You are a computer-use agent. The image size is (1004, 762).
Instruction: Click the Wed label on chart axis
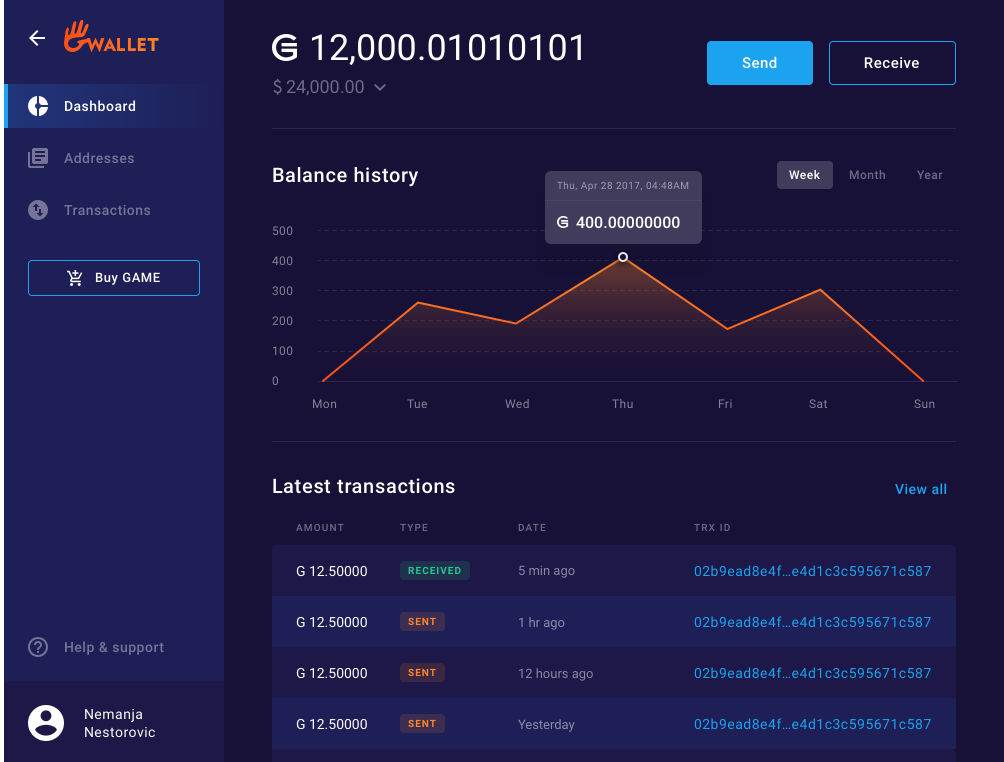[x=517, y=404]
